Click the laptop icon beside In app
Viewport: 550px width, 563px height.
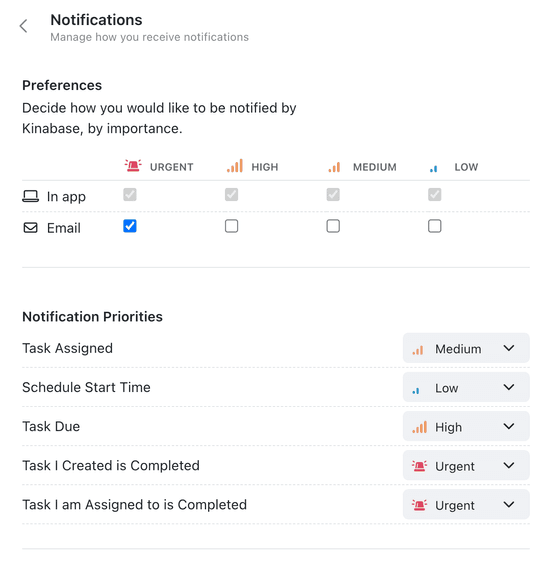click(x=31, y=196)
